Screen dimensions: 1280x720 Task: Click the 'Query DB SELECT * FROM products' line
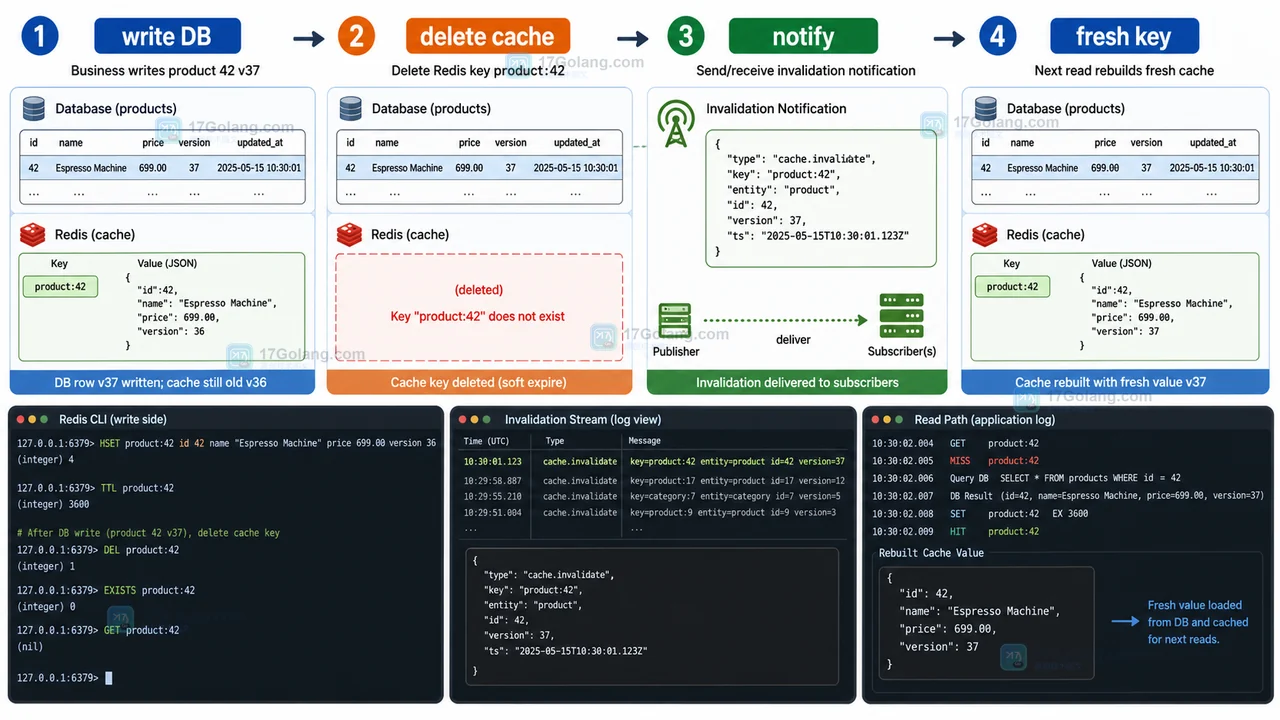[1026, 478]
